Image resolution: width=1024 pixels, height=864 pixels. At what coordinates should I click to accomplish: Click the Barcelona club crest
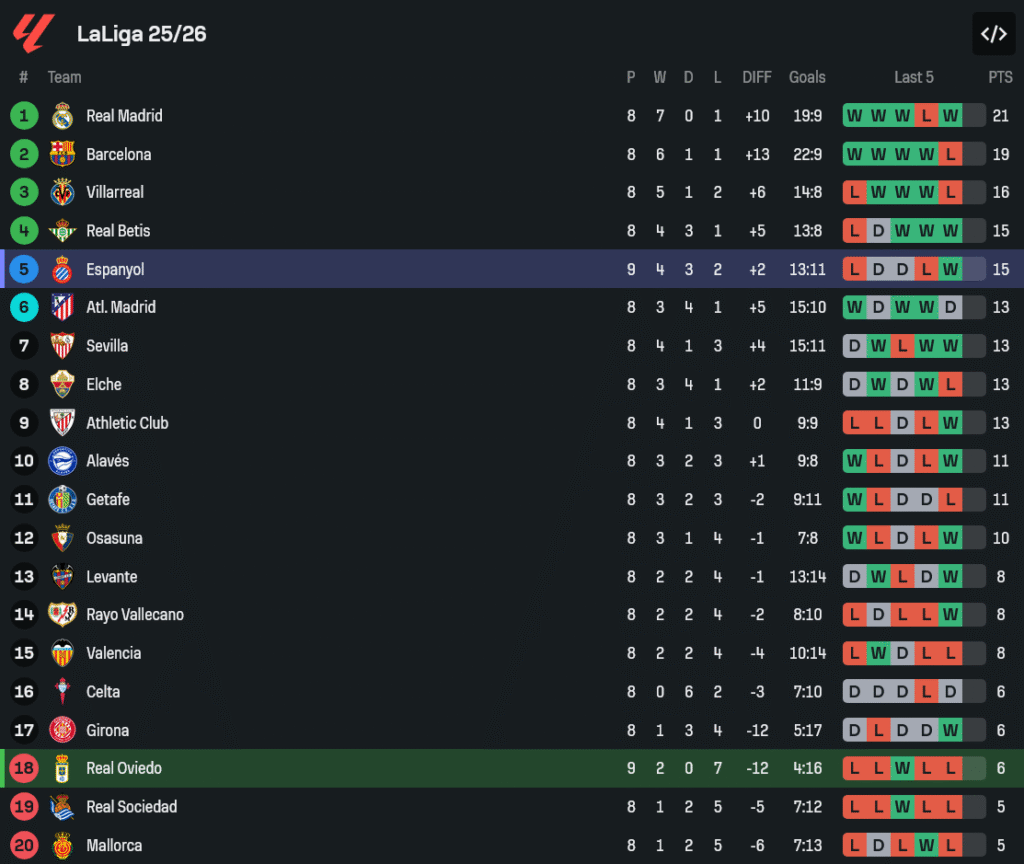62,154
